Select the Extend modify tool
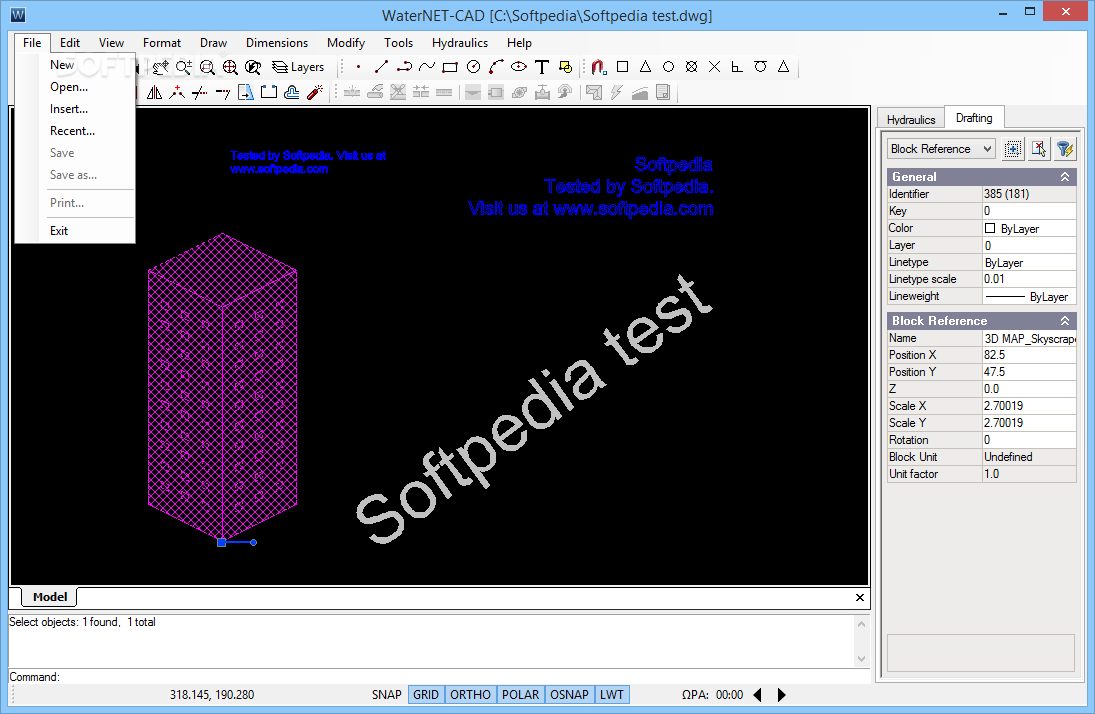The image size is (1095, 714). 223,92
